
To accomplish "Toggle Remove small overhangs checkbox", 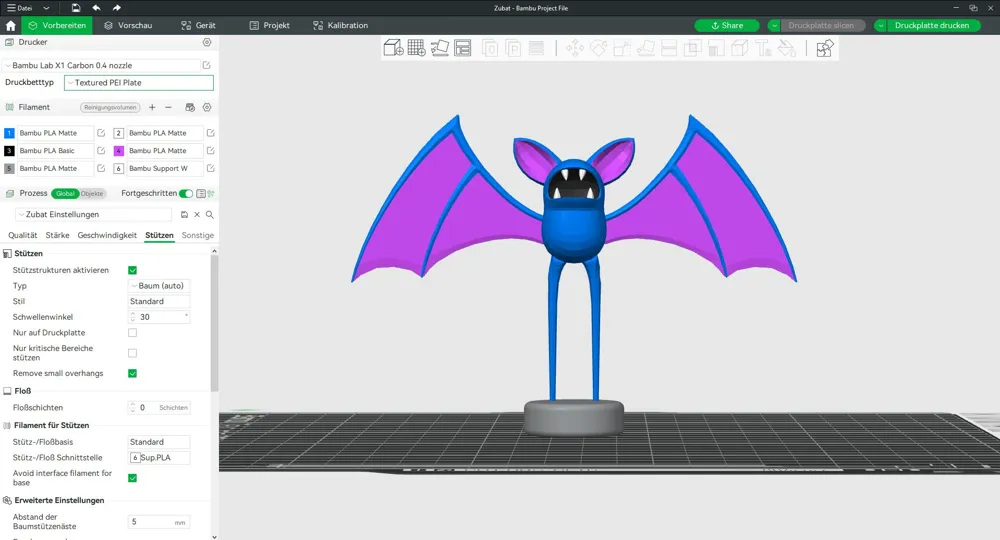I will 133,373.
